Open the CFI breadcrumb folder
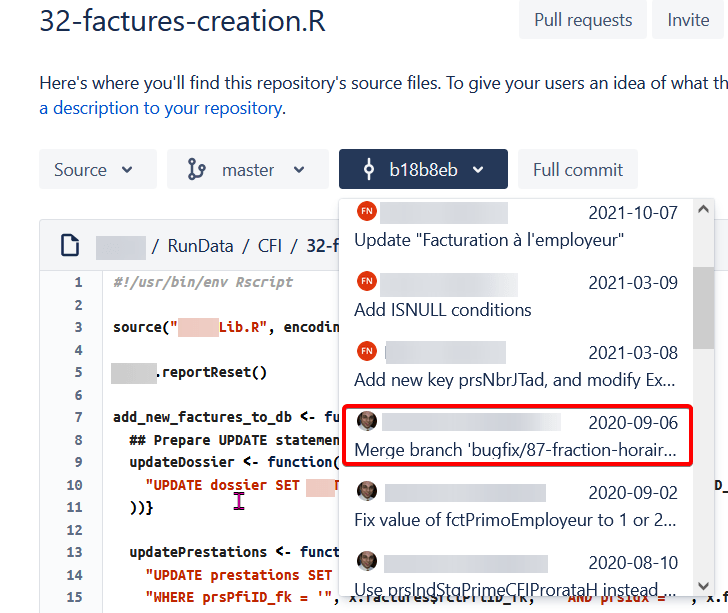 tap(270, 246)
